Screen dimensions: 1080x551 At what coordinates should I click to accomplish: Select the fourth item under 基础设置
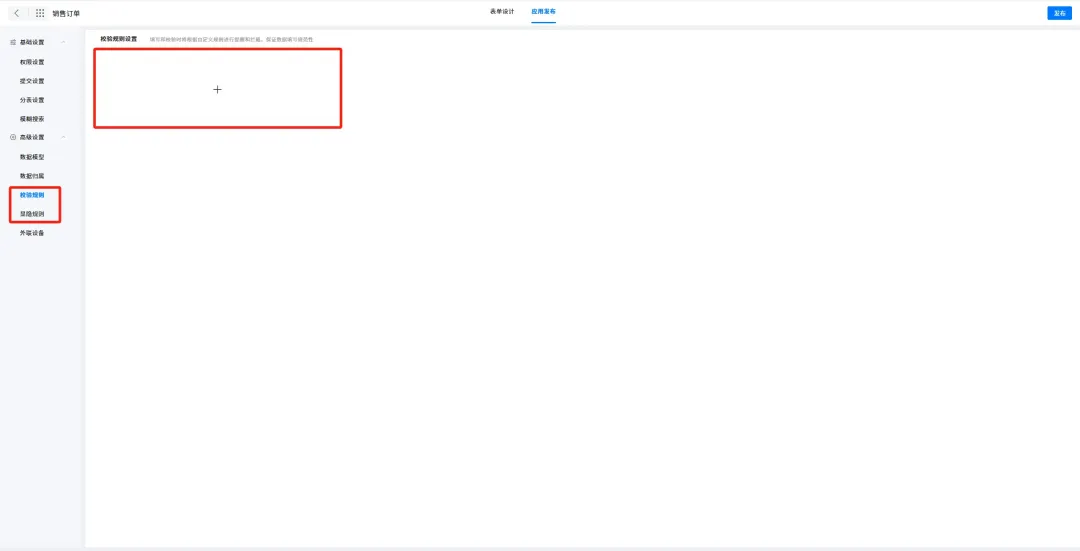(x=32, y=118)
